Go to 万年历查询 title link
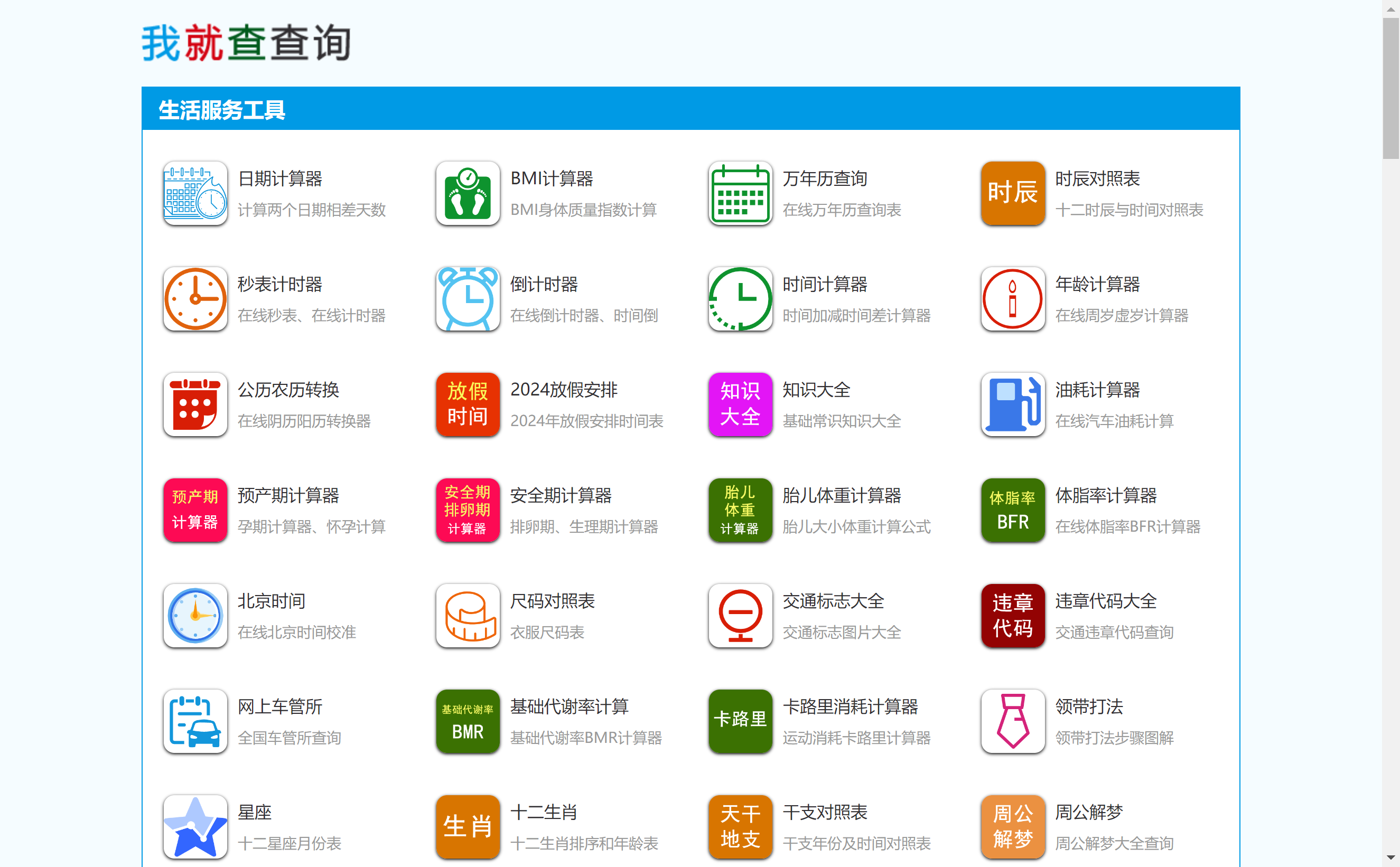The image size is (1400, 867). coord(825,179)
